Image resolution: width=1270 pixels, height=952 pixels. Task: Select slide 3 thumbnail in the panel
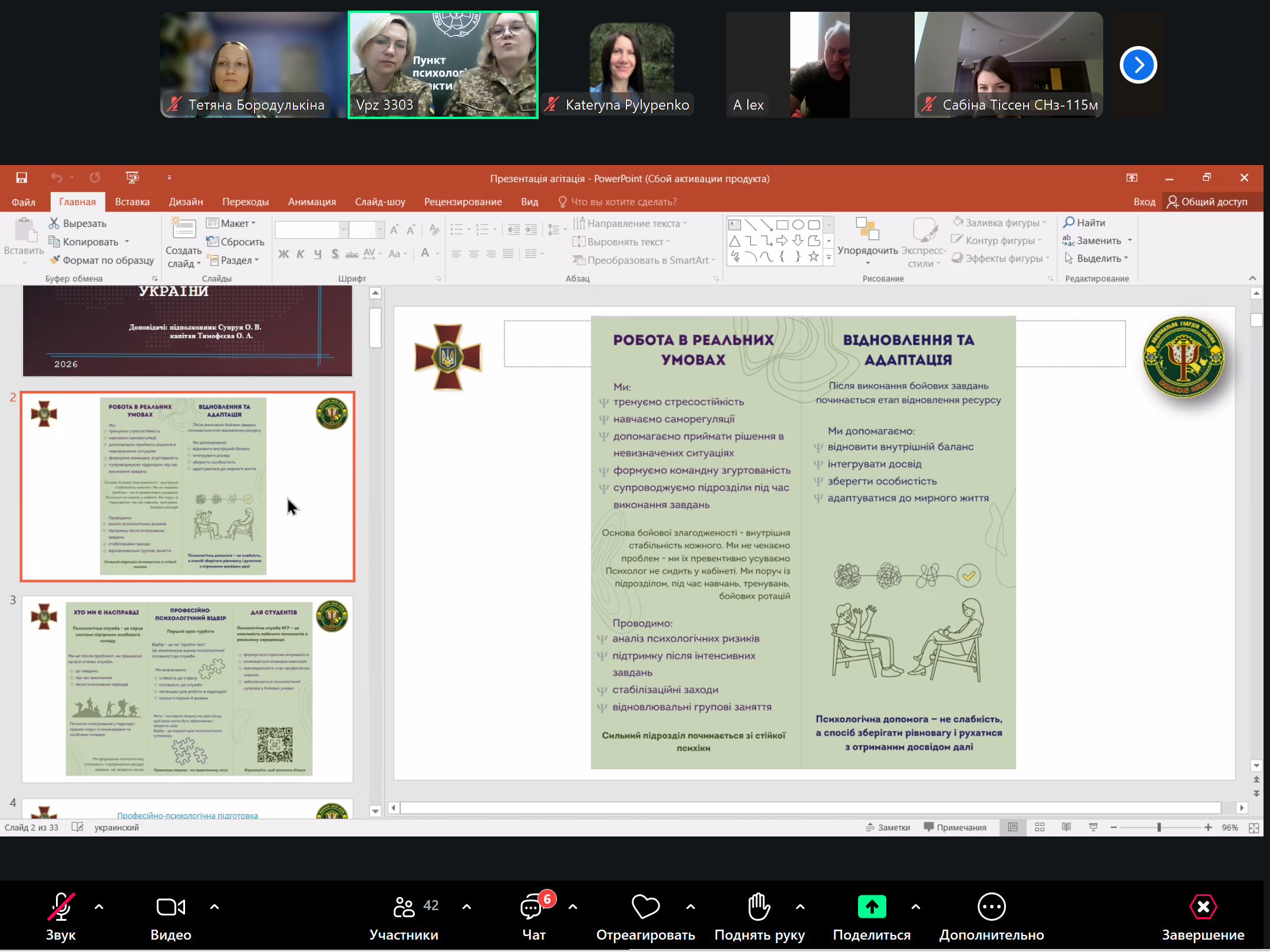(187, 689)
